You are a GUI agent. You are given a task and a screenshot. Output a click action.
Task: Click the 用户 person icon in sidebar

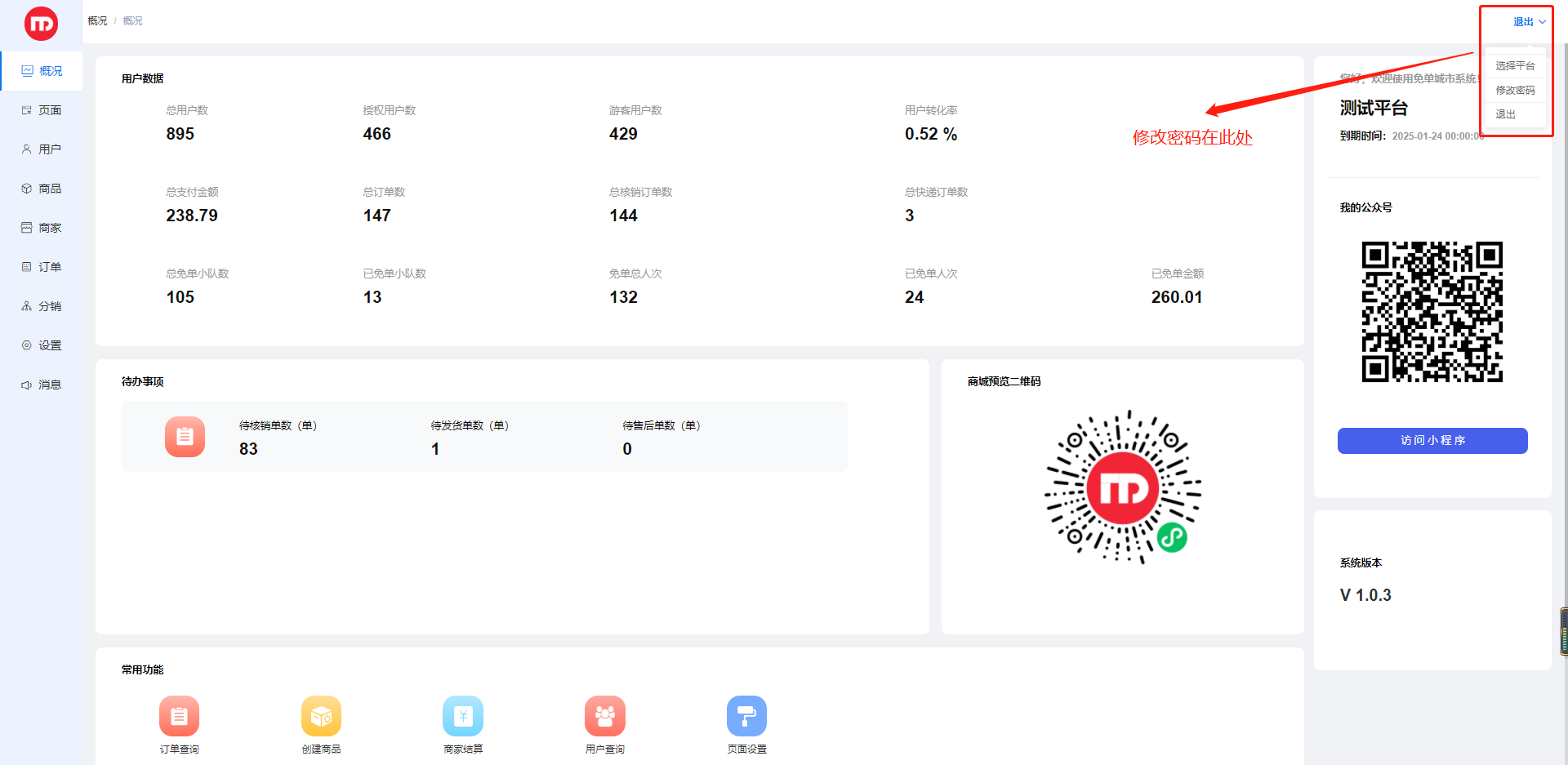tap(27, 149)
